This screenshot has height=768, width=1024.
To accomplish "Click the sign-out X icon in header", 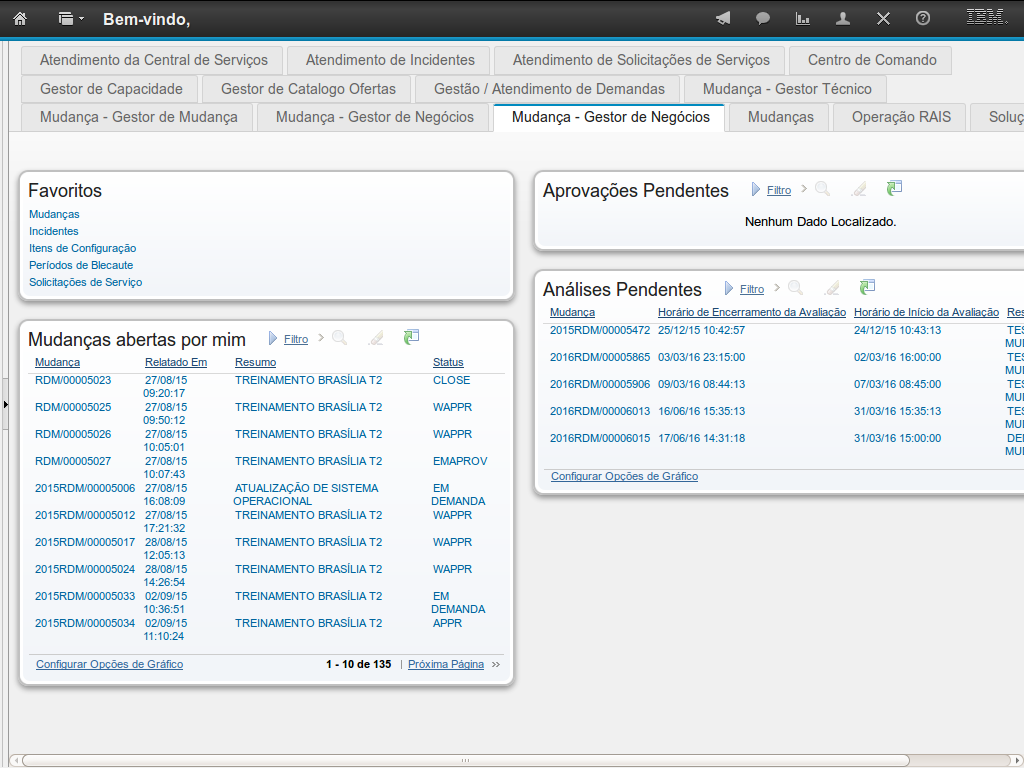I will tap(883, 18).
